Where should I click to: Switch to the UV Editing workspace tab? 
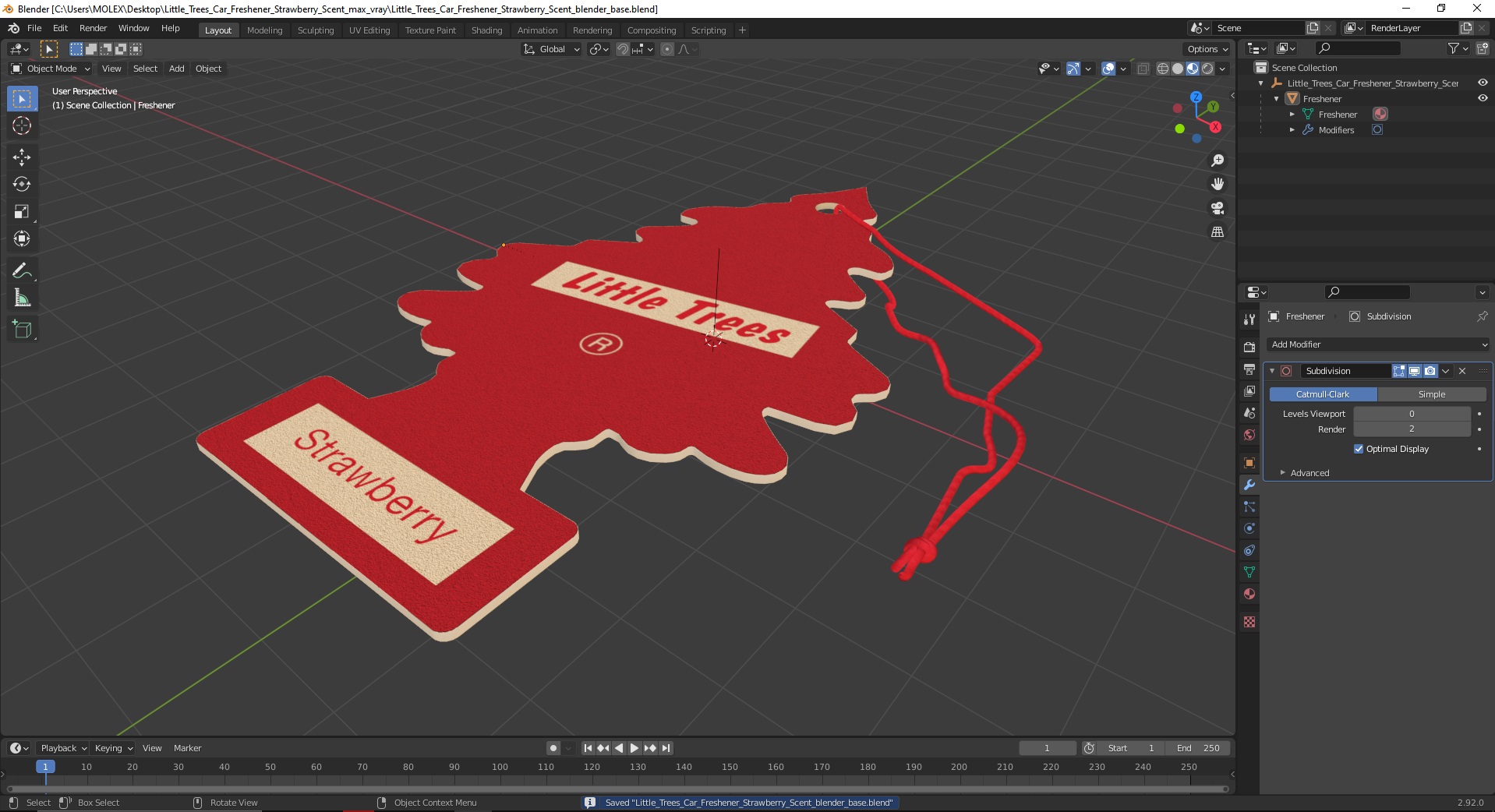tap(369, 30)
